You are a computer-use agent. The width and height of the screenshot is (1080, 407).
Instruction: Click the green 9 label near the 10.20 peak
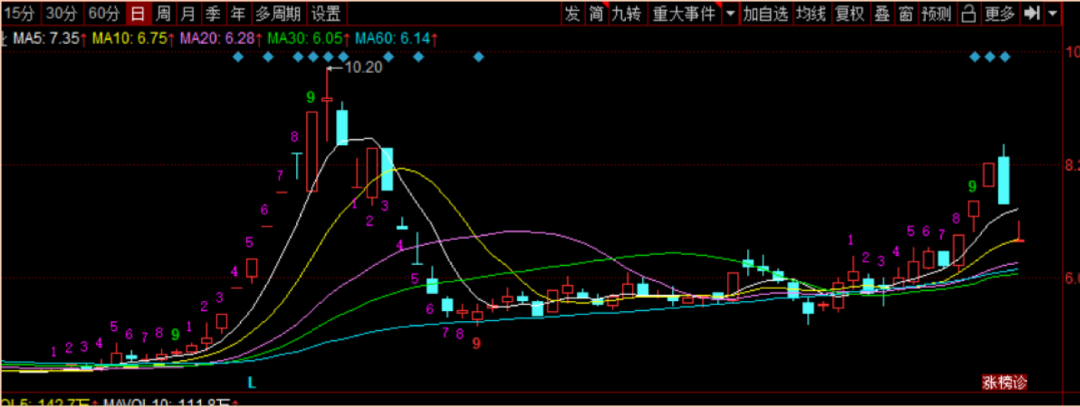[x=311, y=96]
